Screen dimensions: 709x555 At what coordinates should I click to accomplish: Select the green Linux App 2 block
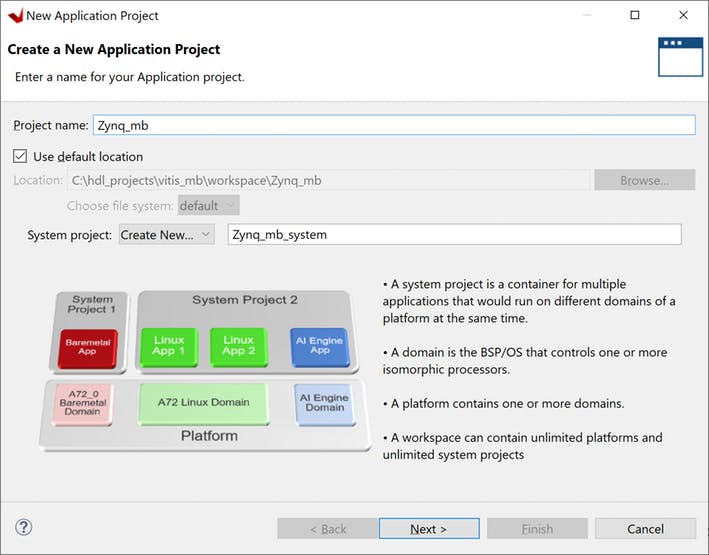pyautogui.click(x=238, y=346)
